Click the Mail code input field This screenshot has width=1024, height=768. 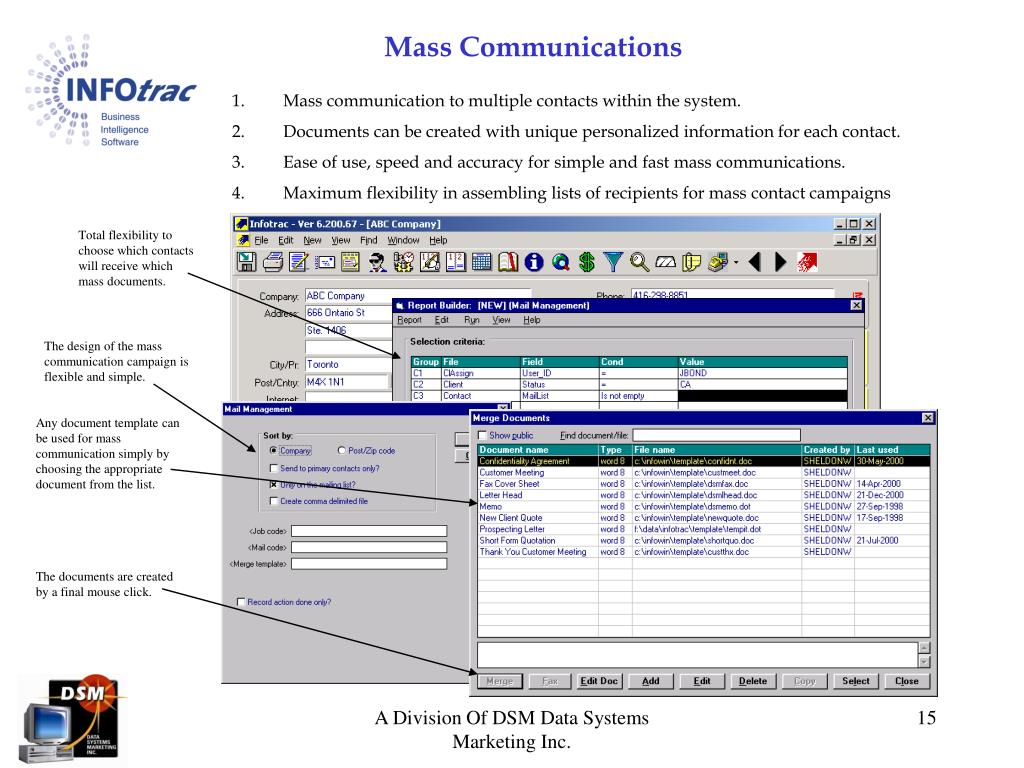pyautogui.click(x=369, y=547)
